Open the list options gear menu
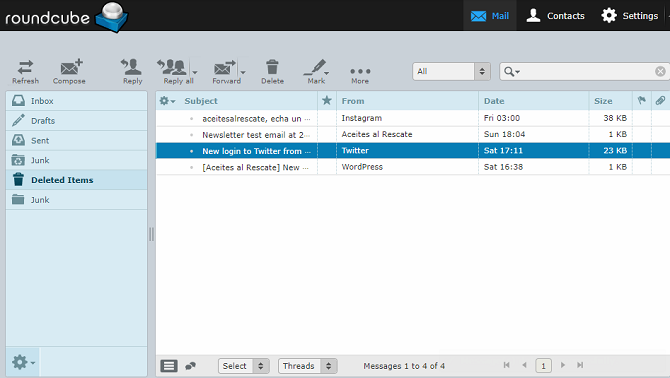Image resolution: width=670 pixels, height=378 pixels. (x=167, y=101)
